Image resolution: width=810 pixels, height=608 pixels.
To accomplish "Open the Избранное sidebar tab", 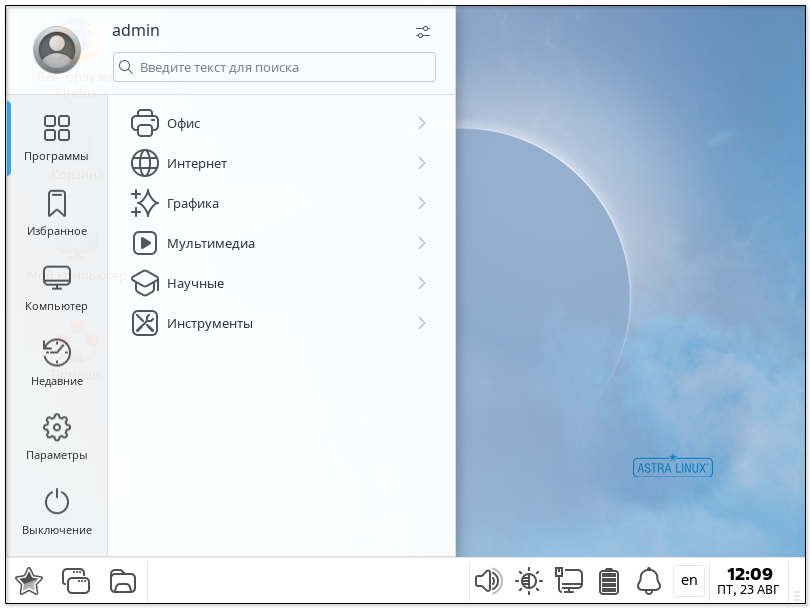I will (56, 213).
